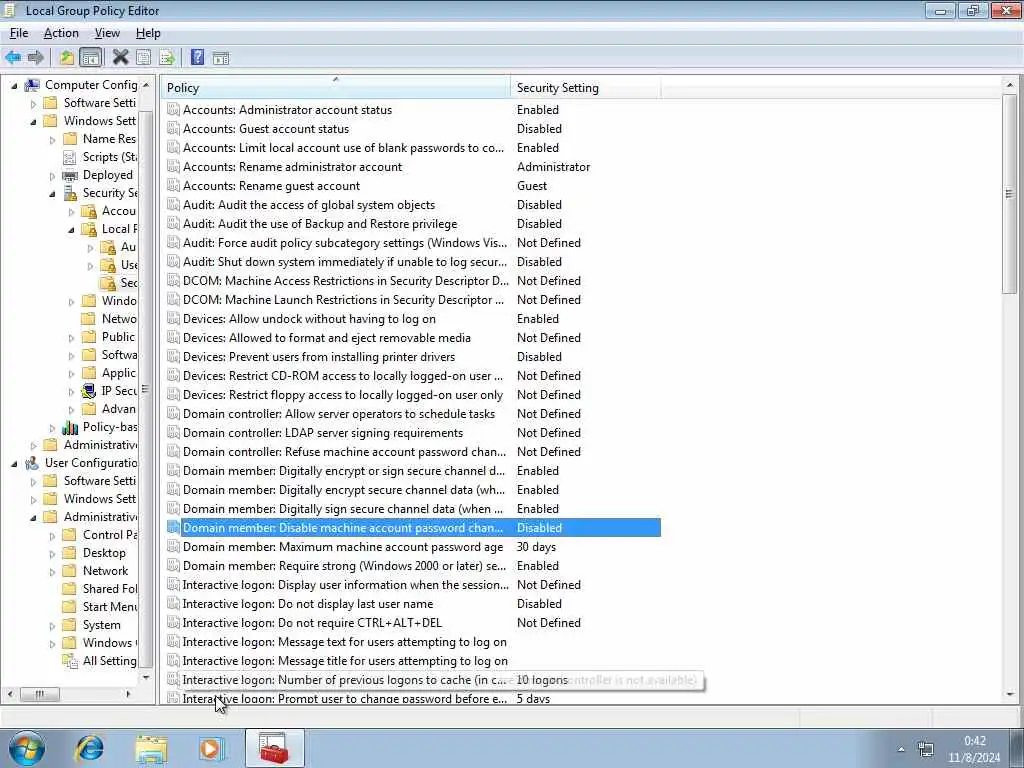Select Interactive logon: Do not display last user name
The image size is (1024, 768).
(308, 603)
